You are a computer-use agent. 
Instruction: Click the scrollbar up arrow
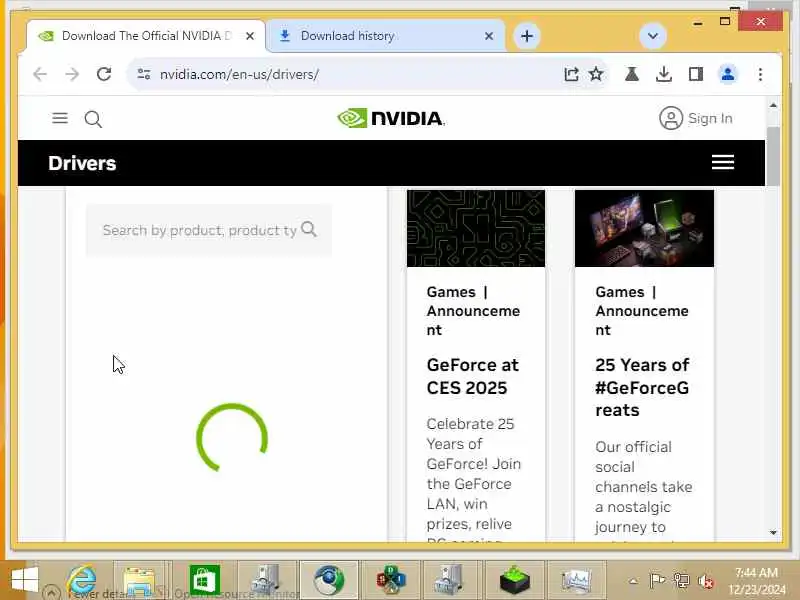click(x=773, y=106)
